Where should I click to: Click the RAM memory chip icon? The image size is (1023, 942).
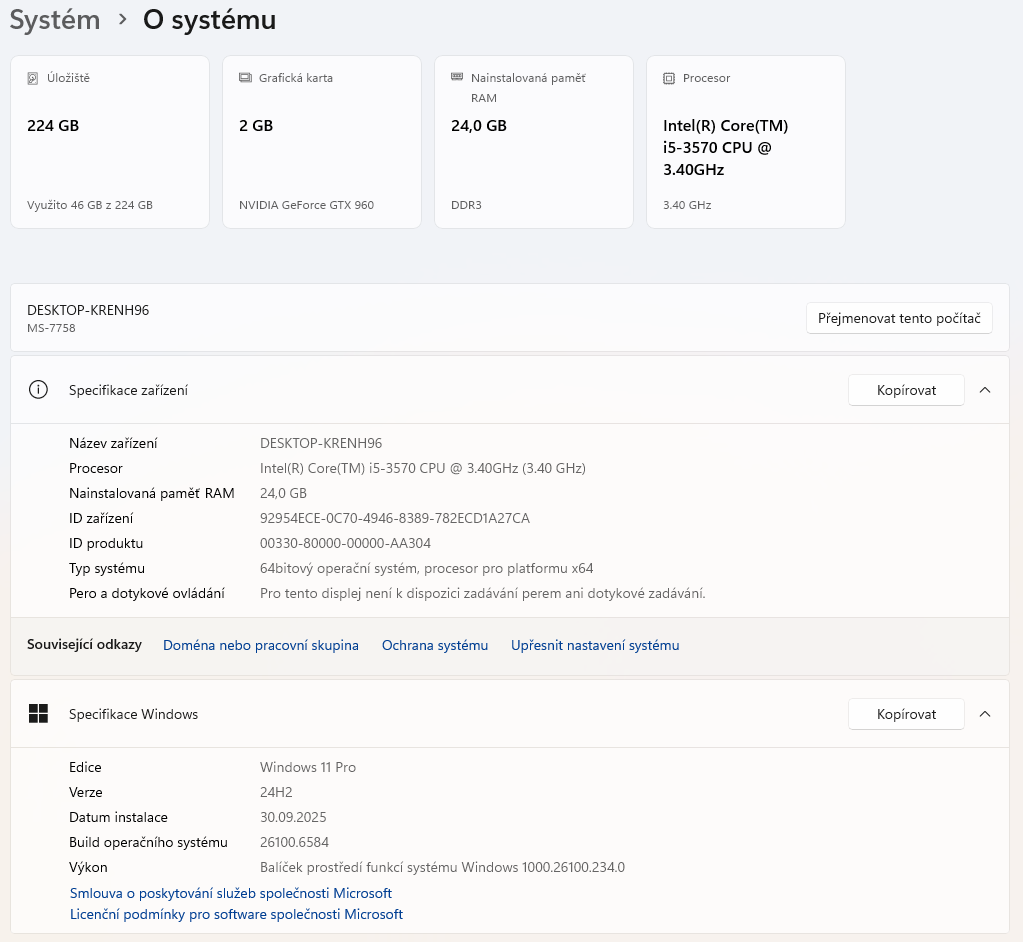pos(457,77)
